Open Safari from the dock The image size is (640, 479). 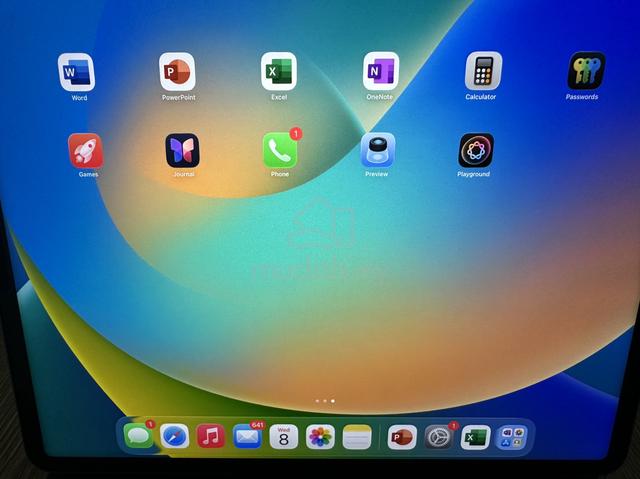[x=174, y=436]
